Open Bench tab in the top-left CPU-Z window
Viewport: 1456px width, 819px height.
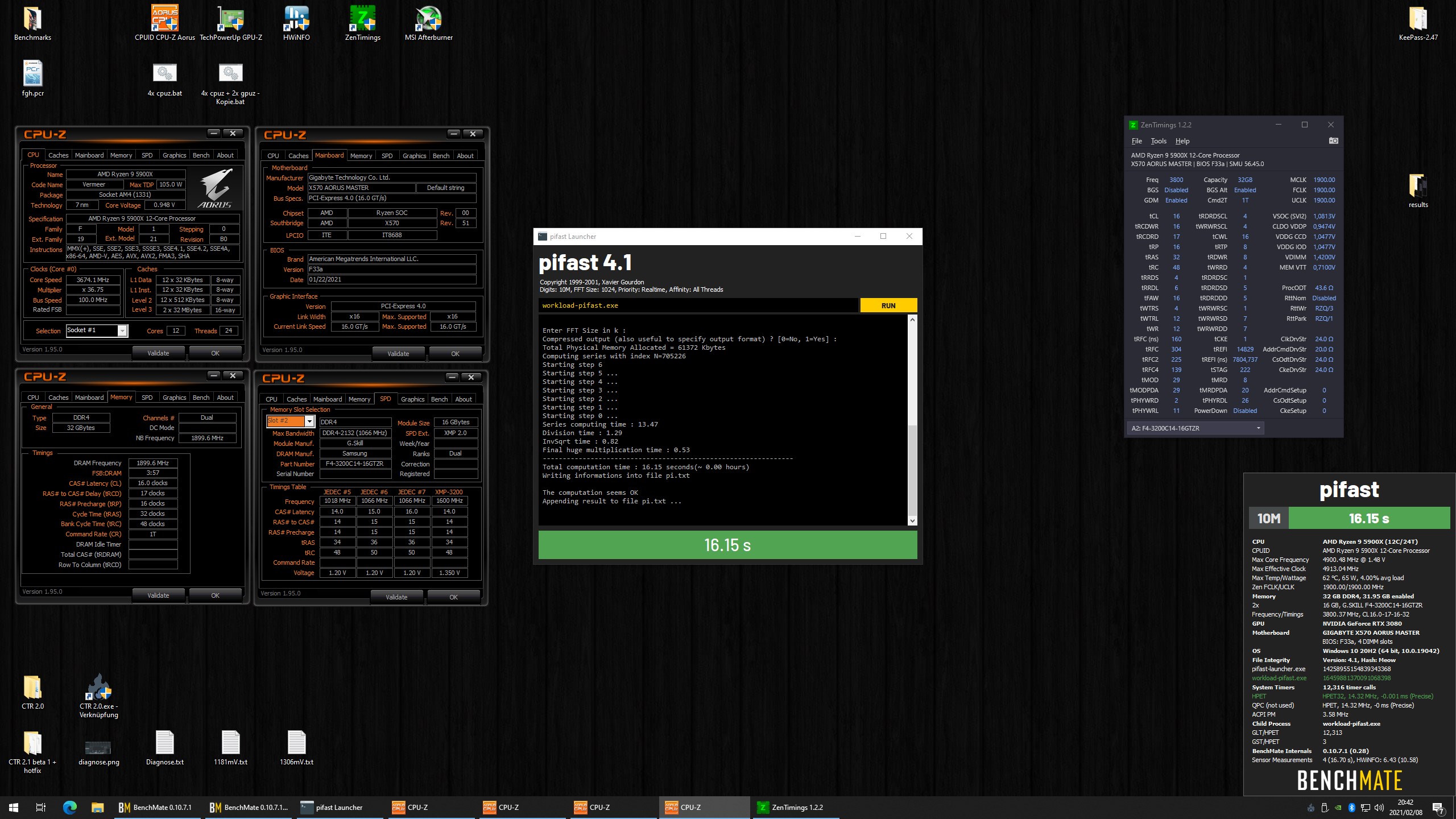tap(201, 155)
